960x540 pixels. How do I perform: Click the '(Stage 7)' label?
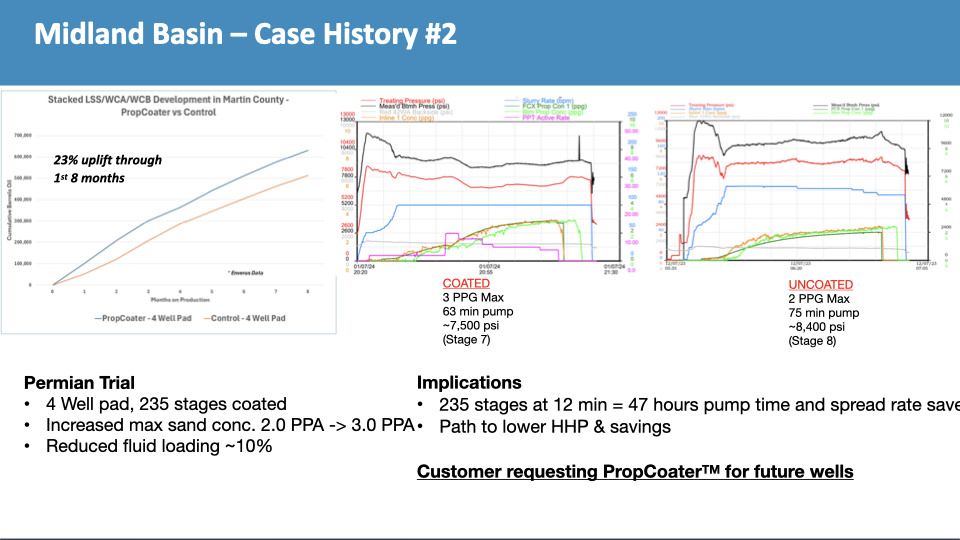[466, 340]
